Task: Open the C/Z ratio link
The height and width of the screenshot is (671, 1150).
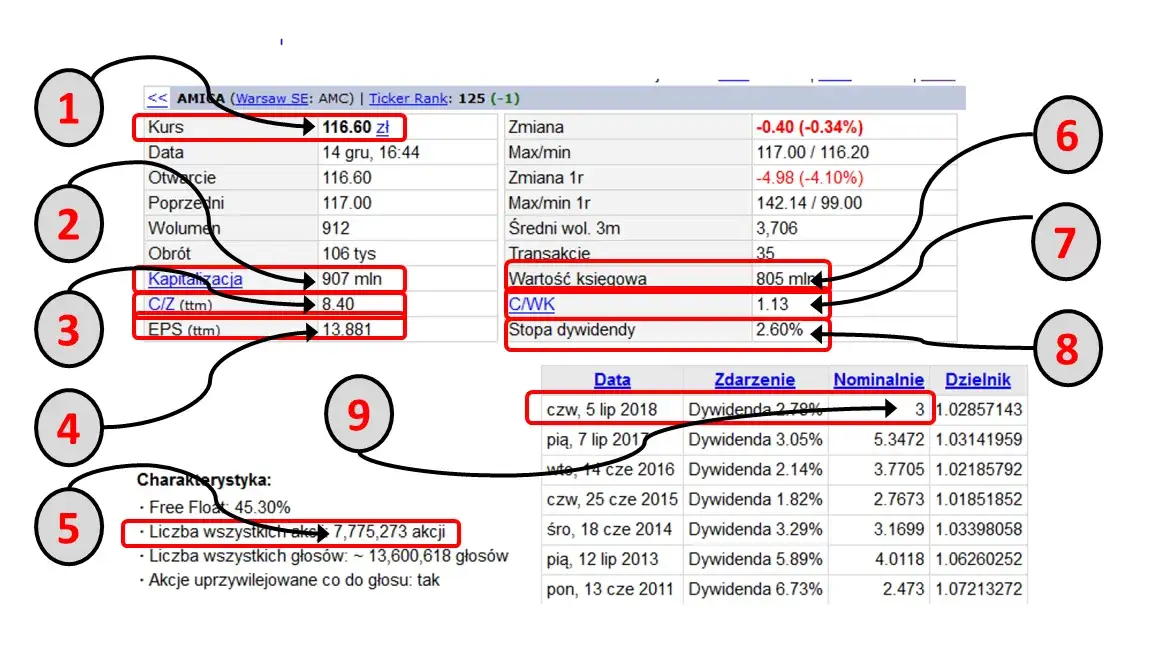Action: pyautogui.click(x=161, y=304)
